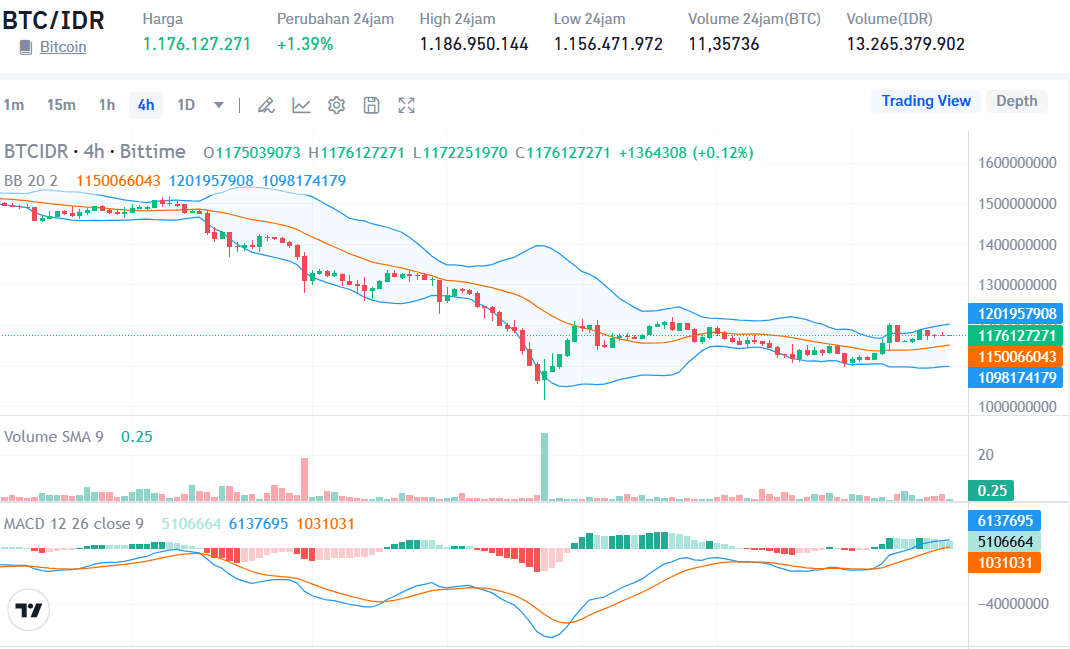The height and width of the screenshot is (649, 1070).
Task: Enter fullscreen chart mode
Action: coord(406,104)
